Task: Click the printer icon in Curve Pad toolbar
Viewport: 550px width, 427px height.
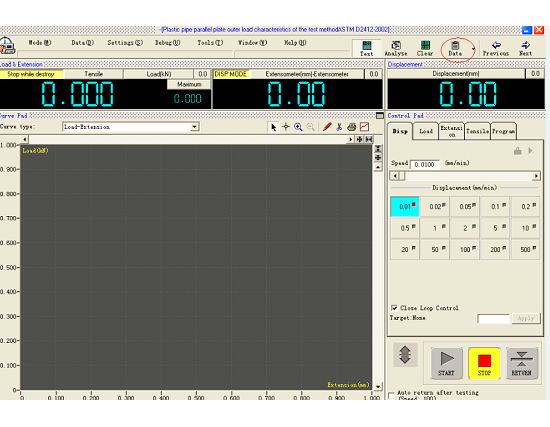Action: coord(351,127)
